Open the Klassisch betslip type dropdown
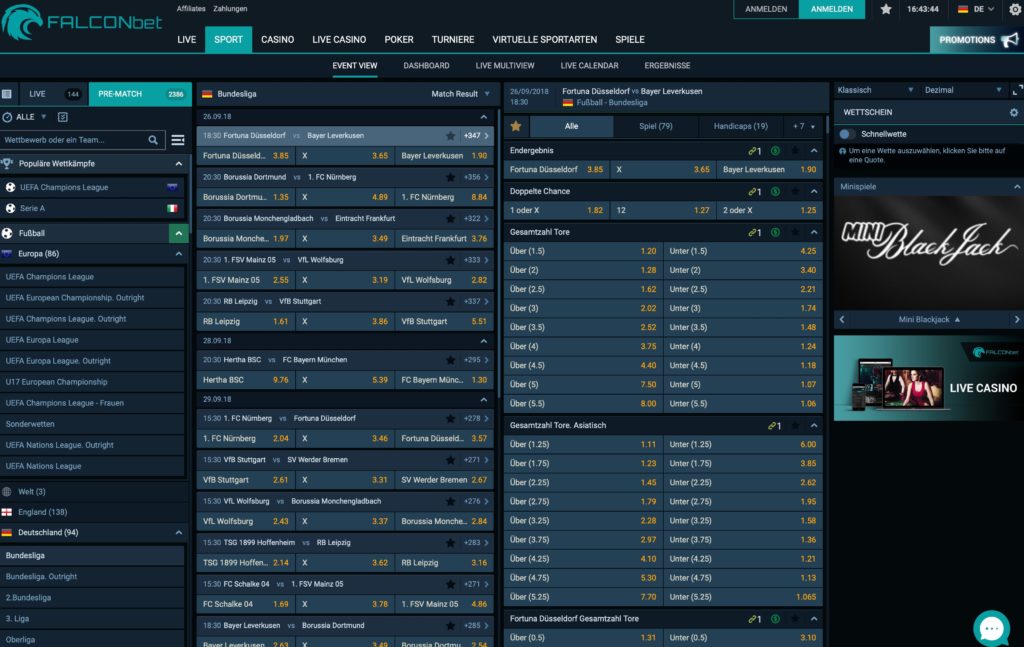This screenshot has width=1024, height=647. [x=875, y=90]
